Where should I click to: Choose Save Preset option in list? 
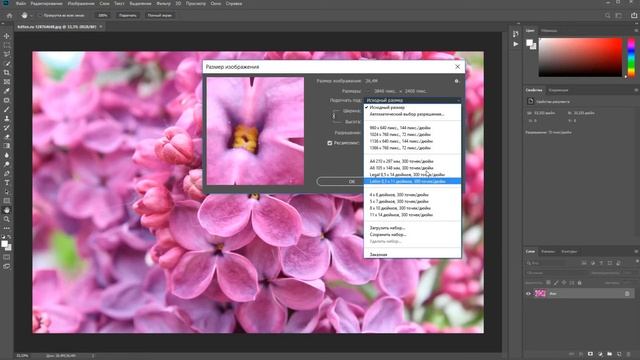(412, 235)
